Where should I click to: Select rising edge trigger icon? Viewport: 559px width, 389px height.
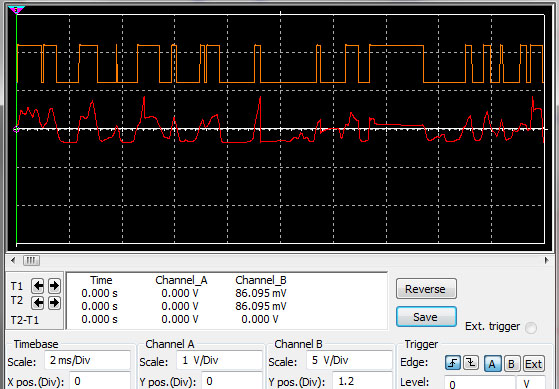[453, 364]
